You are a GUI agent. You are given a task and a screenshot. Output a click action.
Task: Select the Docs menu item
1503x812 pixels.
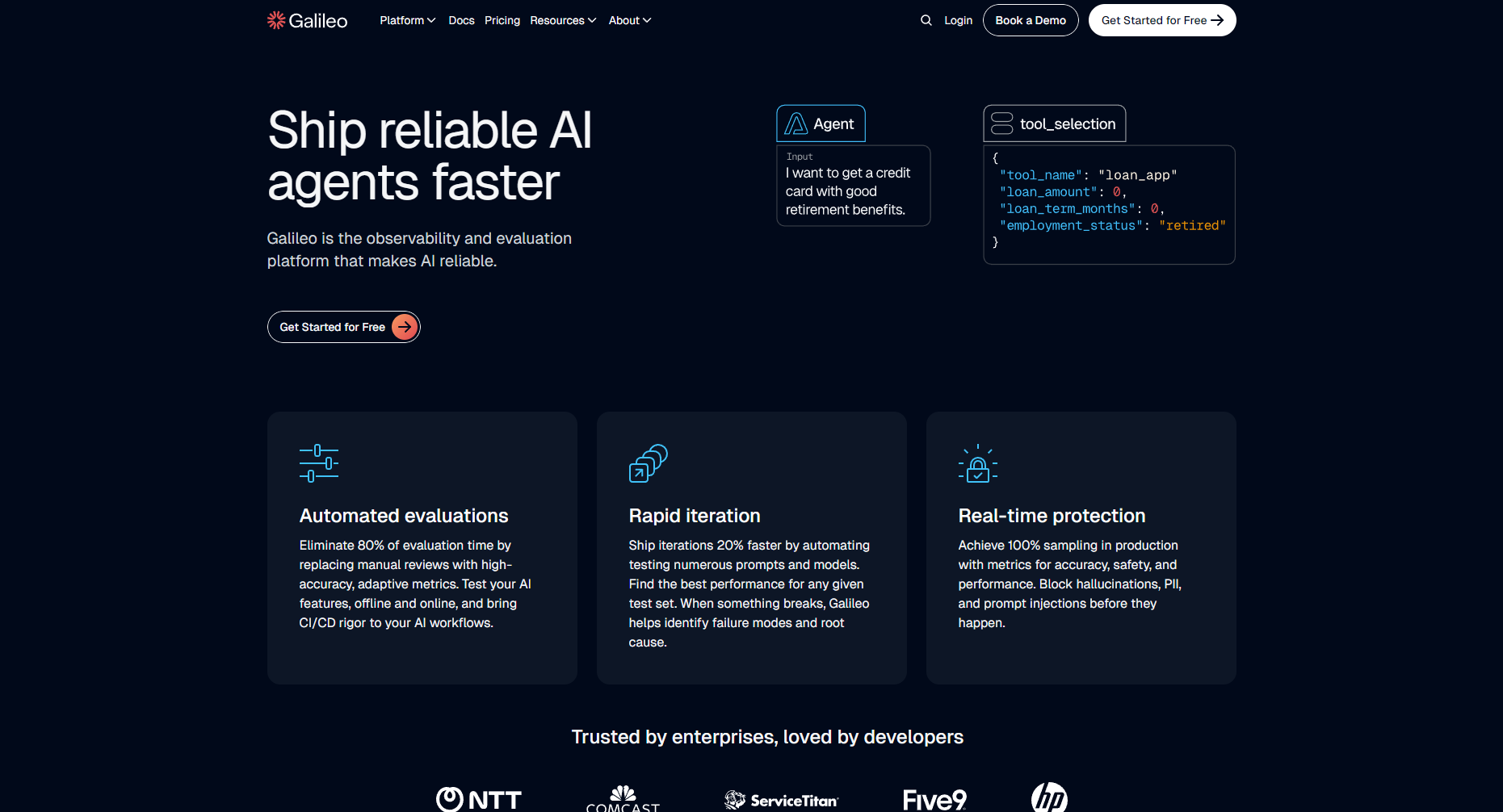[x=461, y=20]
